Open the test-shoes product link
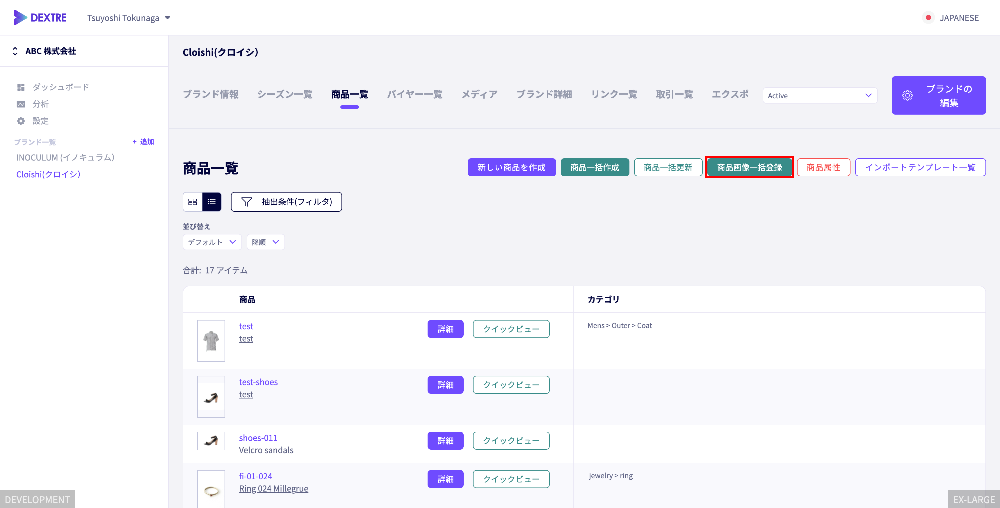Viewport: 1000px width, 508px height. 258,382
